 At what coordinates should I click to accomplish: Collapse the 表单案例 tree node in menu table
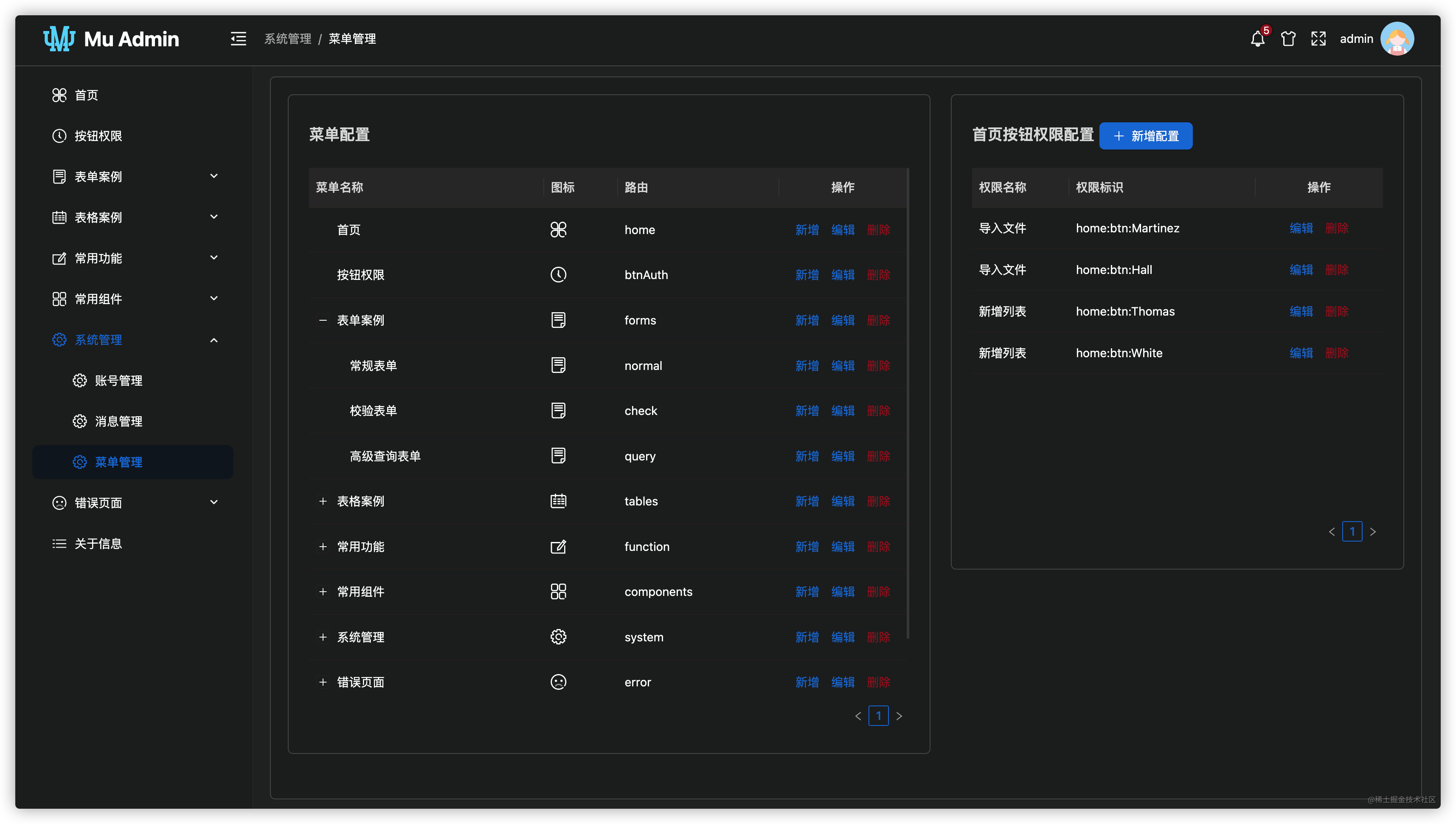point(323,320)
